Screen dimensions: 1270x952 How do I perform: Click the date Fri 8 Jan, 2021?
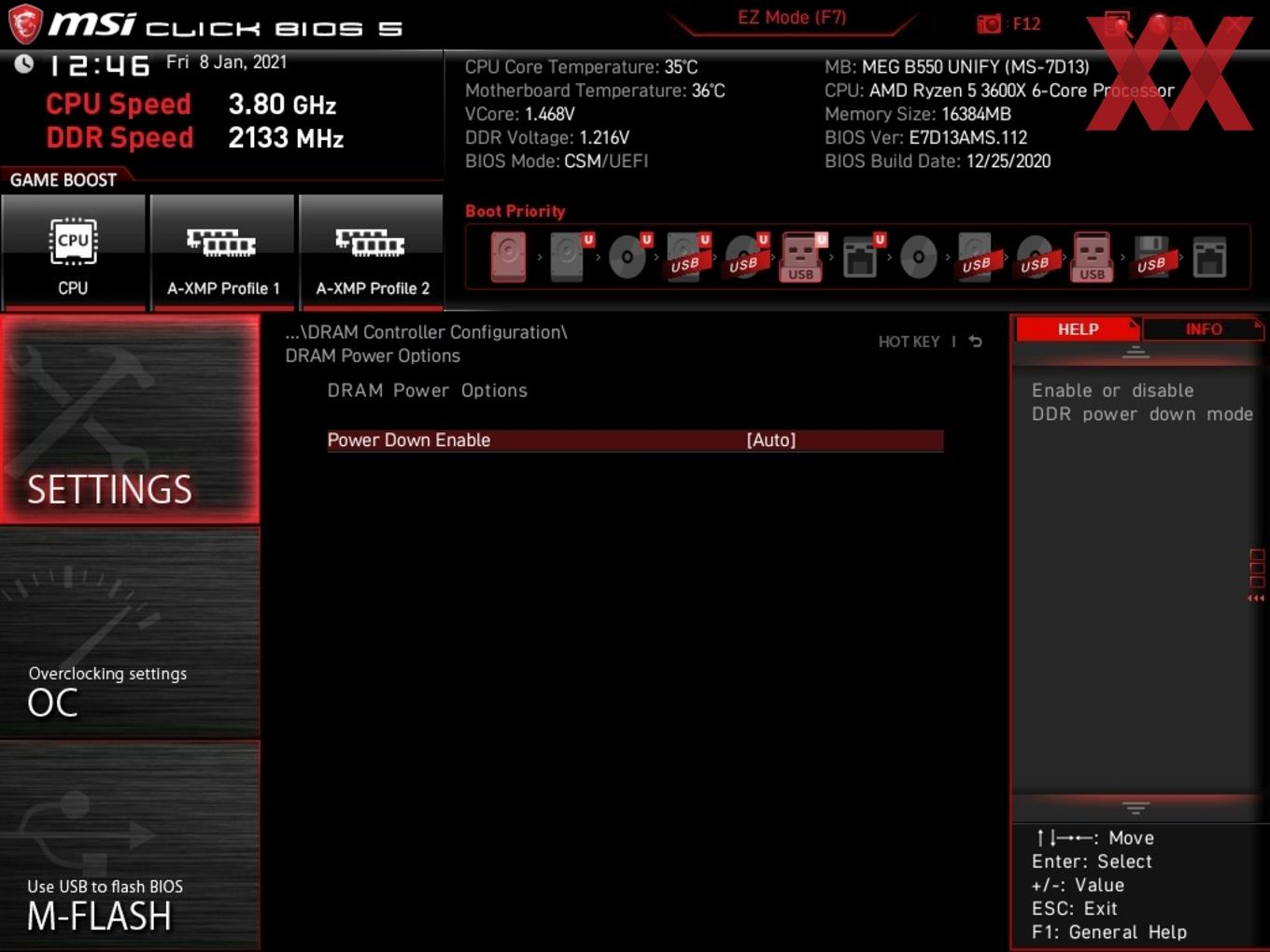pos(226,63)
